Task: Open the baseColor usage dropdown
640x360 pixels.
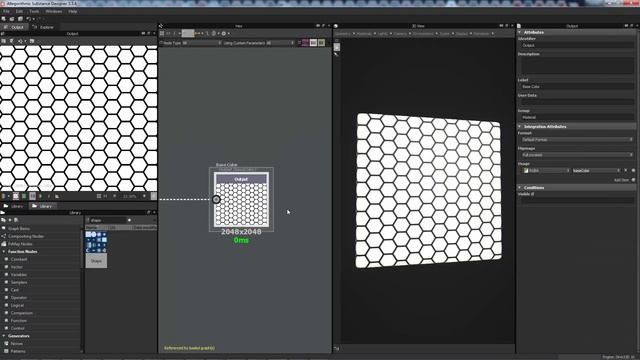Action: [596, 171]
